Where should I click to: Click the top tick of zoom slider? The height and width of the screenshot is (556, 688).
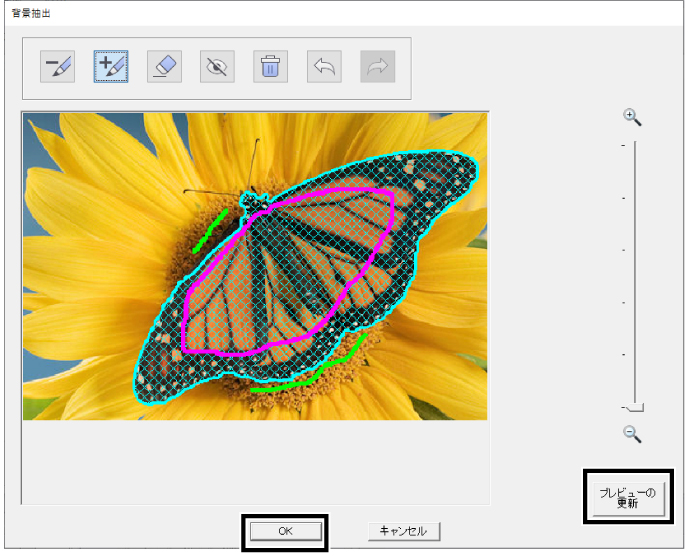click(x=623, y=145)
